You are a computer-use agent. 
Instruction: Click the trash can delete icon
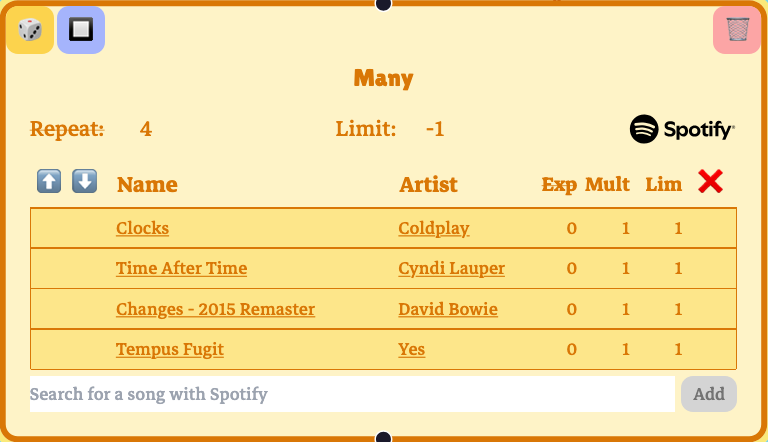click(x=737, y=30)
